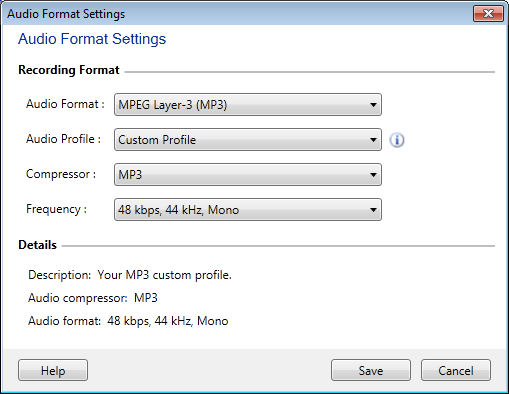Click the Details section header
509x394 pixels.
(37, 245)
